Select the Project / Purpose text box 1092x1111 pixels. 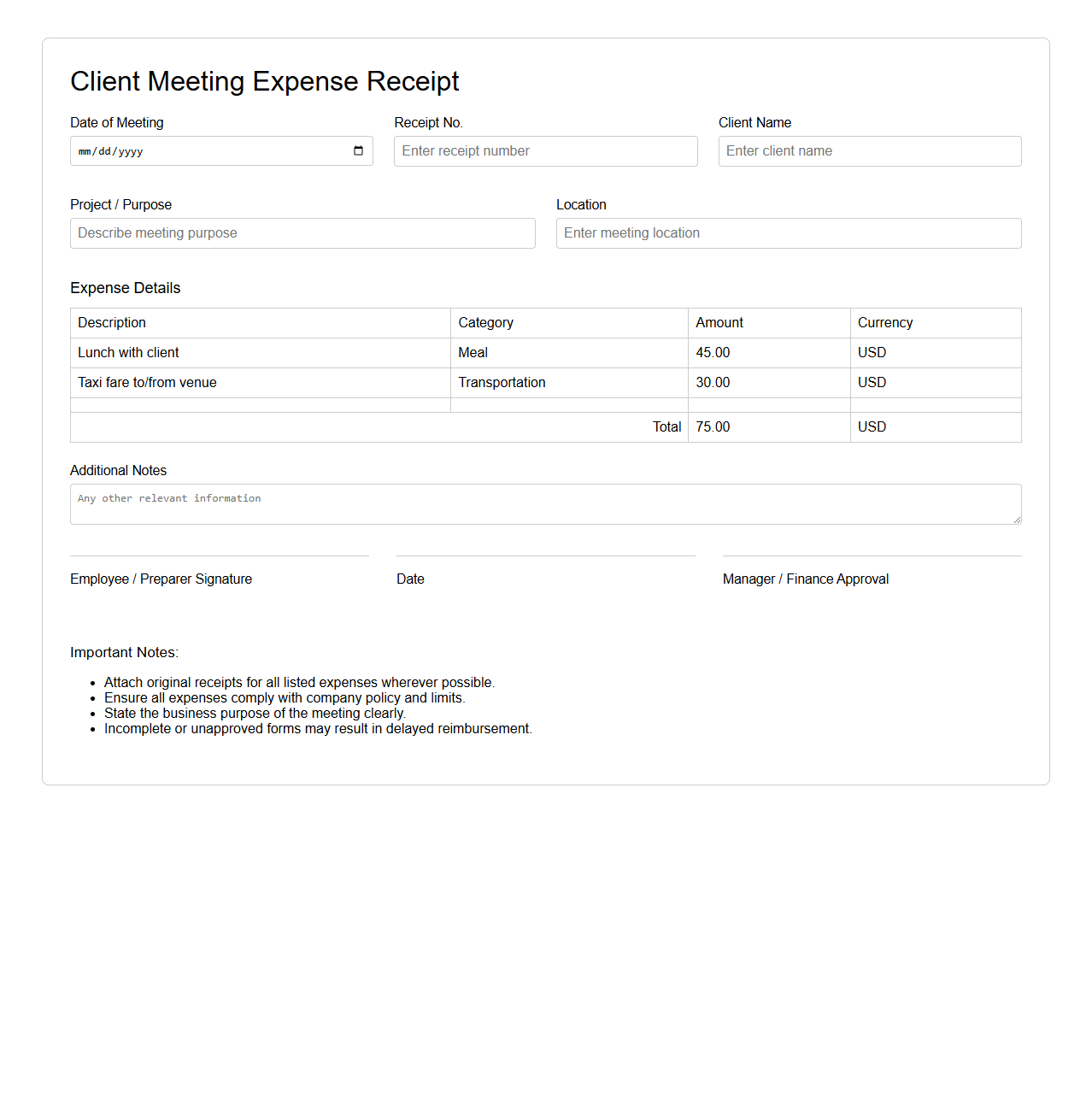click(302, 233)
